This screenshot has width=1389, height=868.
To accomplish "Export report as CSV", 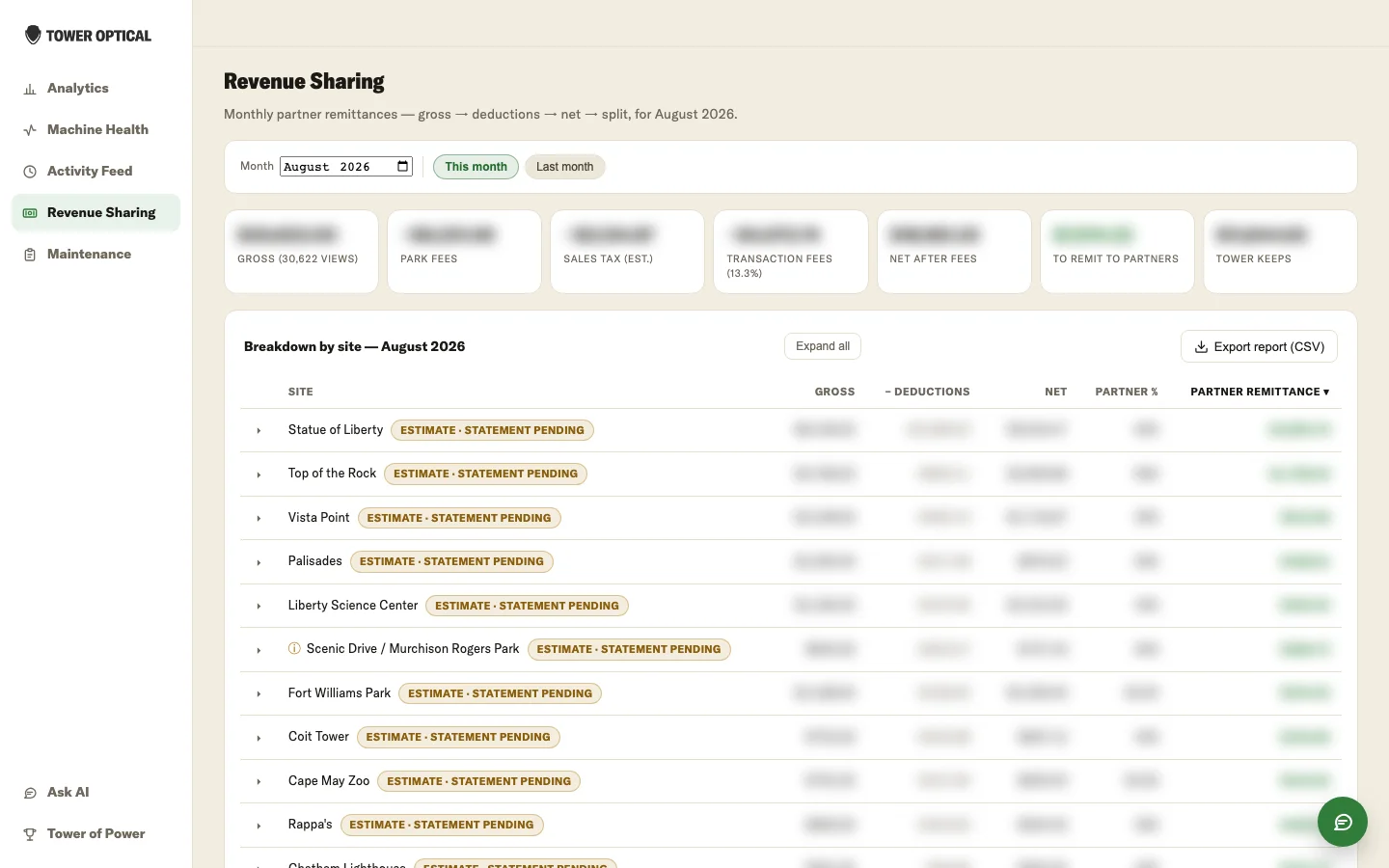I will [1259, 347].
